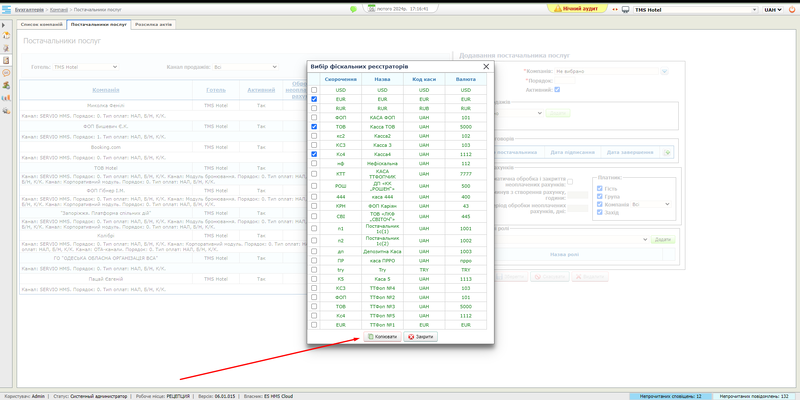Open the bar chart reports sidebar icon
Image resolution: width=800 pixels, height=400 pixels.
tap(7, 97)
